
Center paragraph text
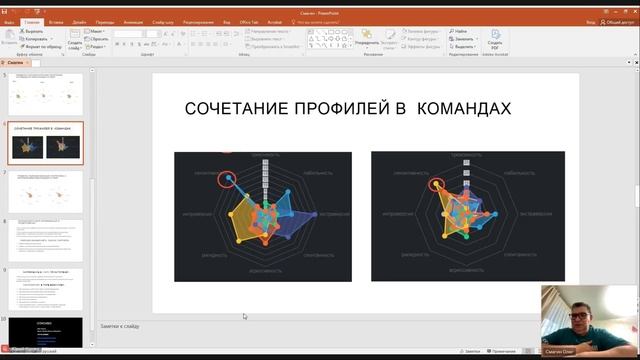(201, 44)
